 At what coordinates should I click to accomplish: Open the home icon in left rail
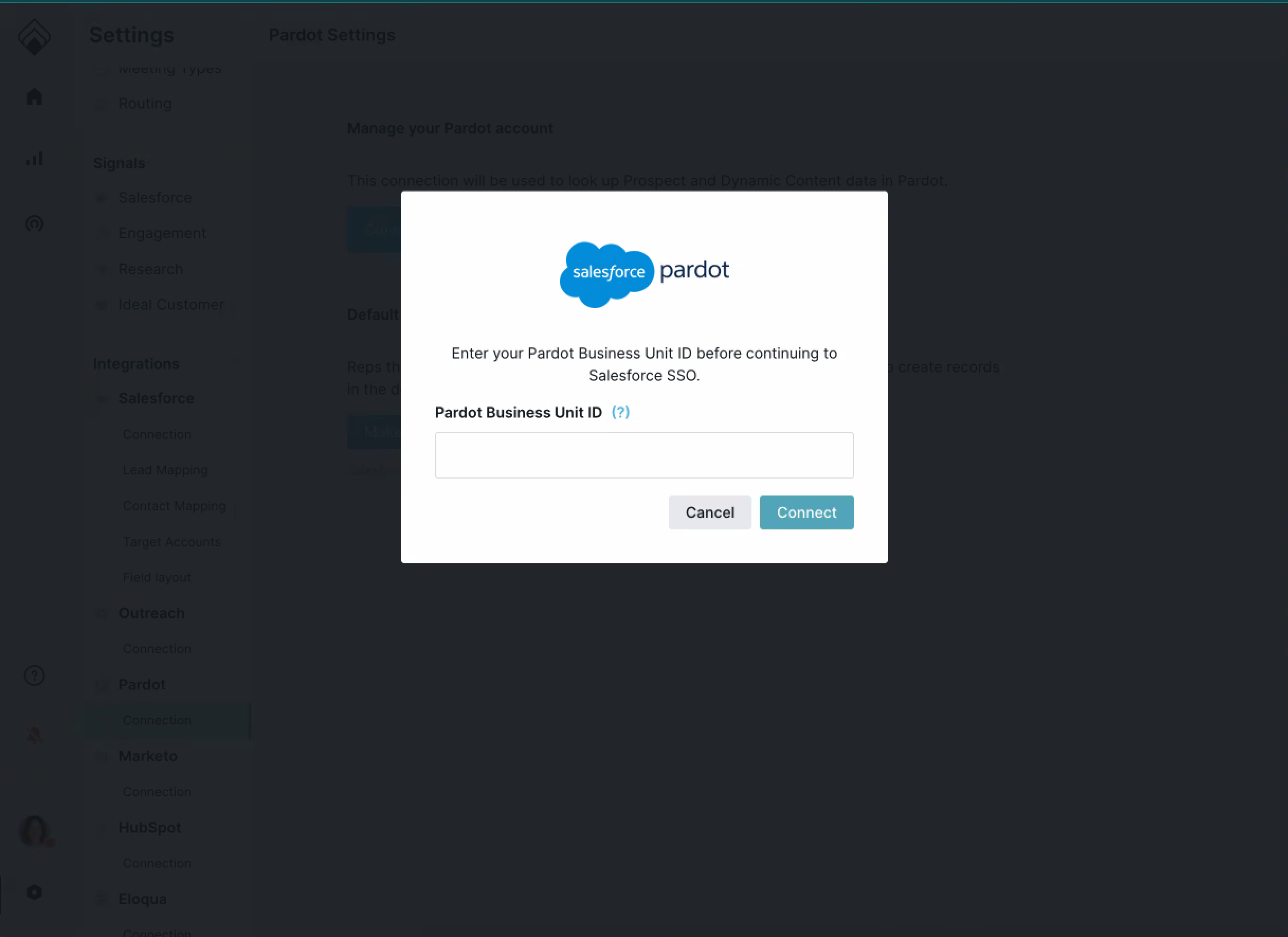point(34,96)
